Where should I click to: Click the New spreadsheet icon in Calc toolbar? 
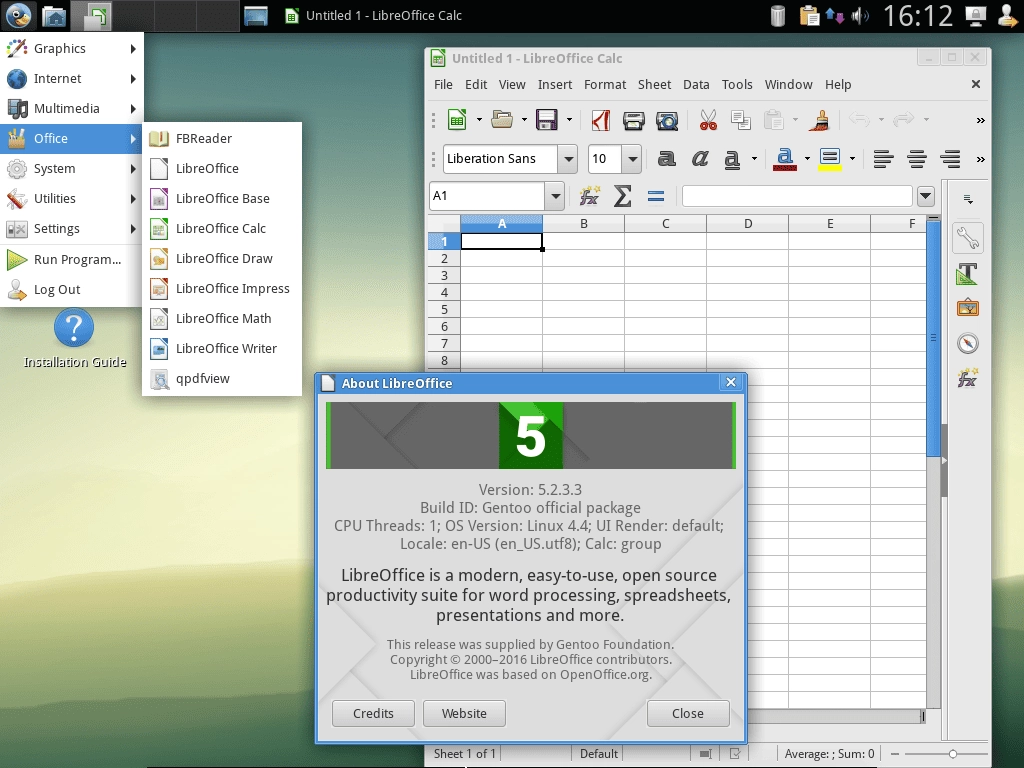(x=457, y=120)
